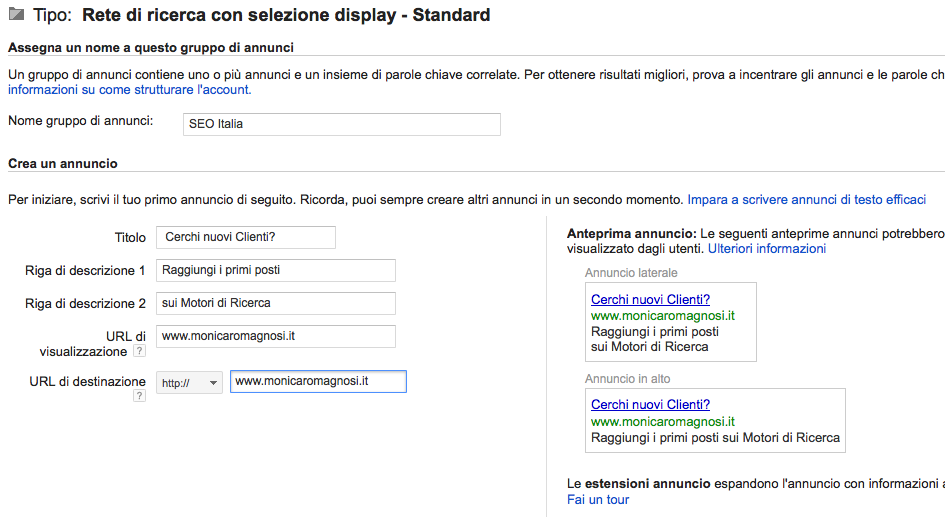Click the Ulteriori informazioni link
This screenshot has width=945, height=528.
click(767, 249)
